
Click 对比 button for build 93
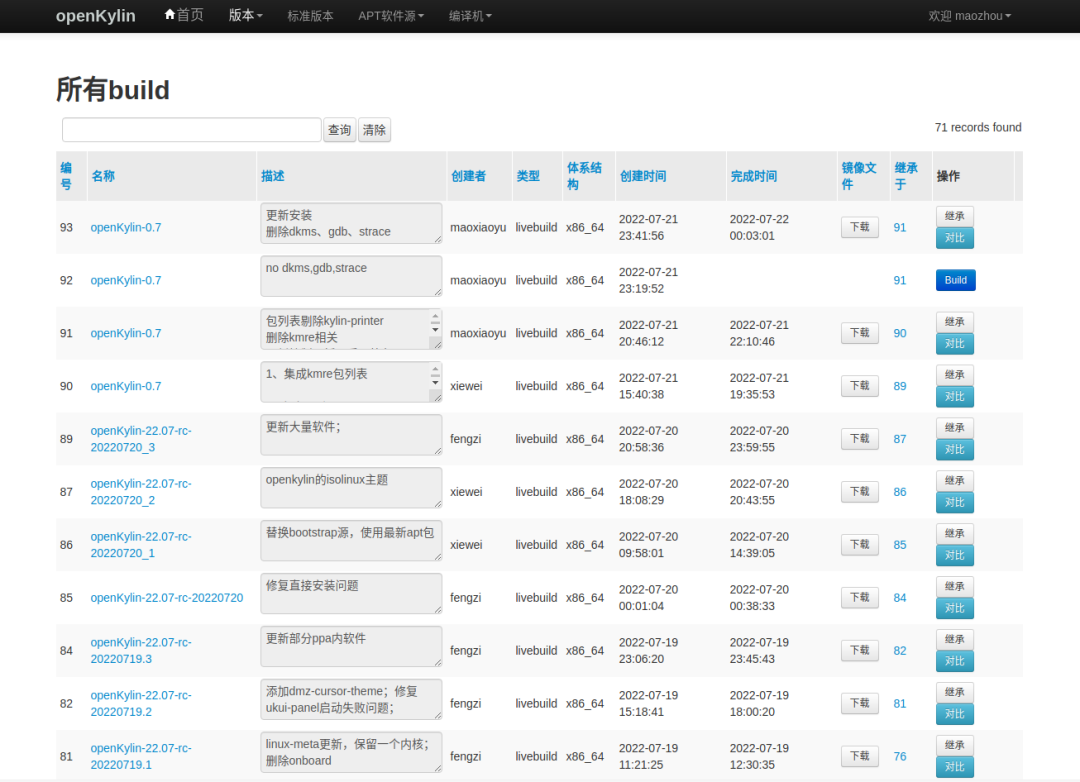point(955,238)
